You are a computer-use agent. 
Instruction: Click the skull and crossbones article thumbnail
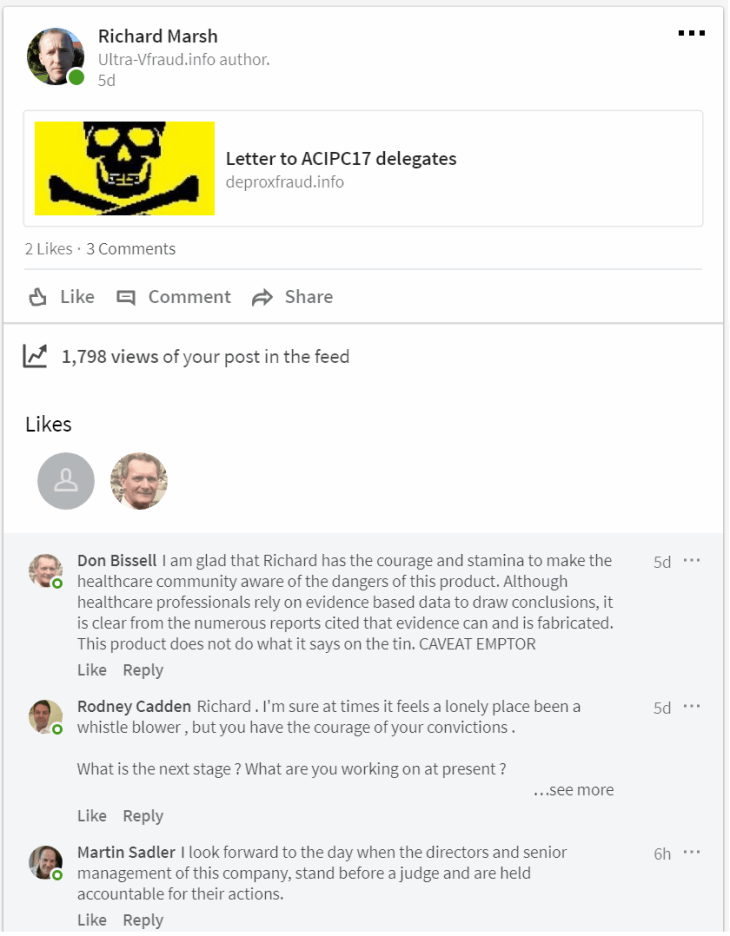click(x=125, y=168)
